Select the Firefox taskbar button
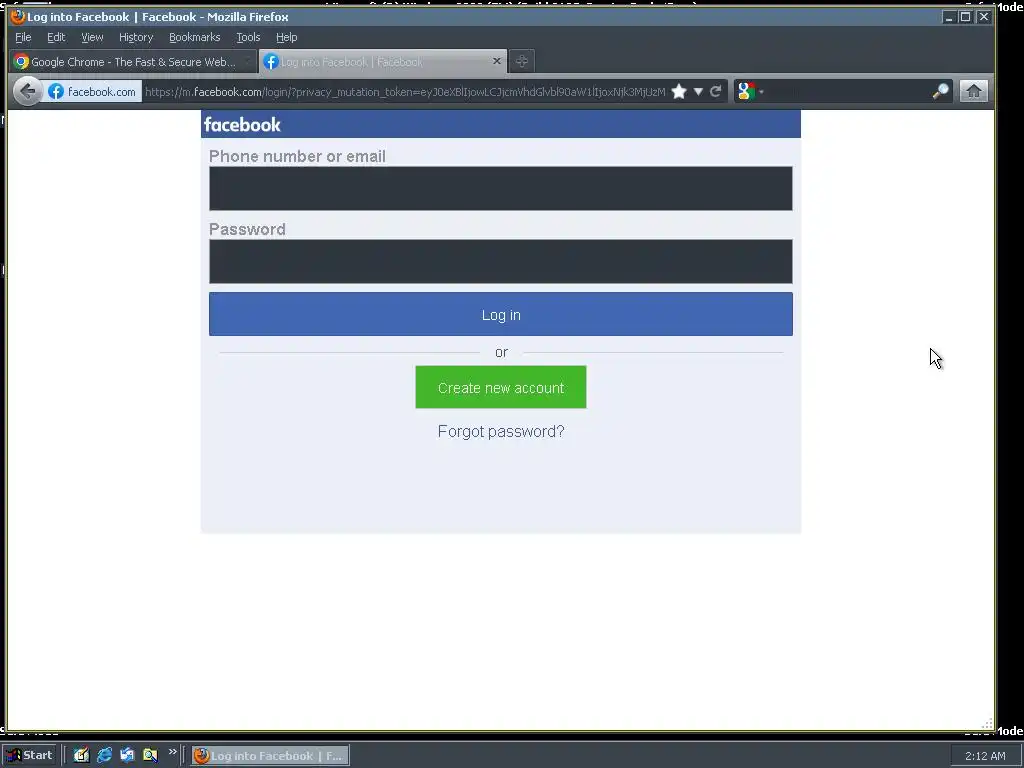Viewport: 1024px width, 768px height. [270, 756]
